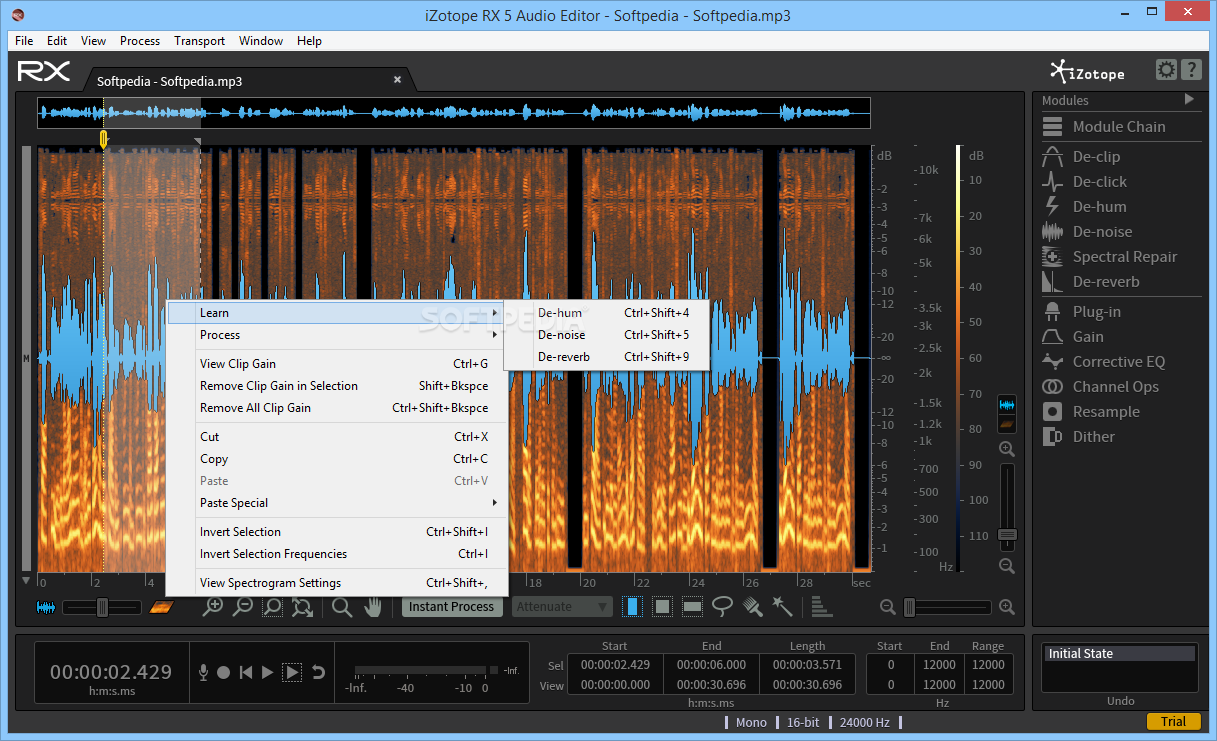Open the Dither module

[1078, 437]
